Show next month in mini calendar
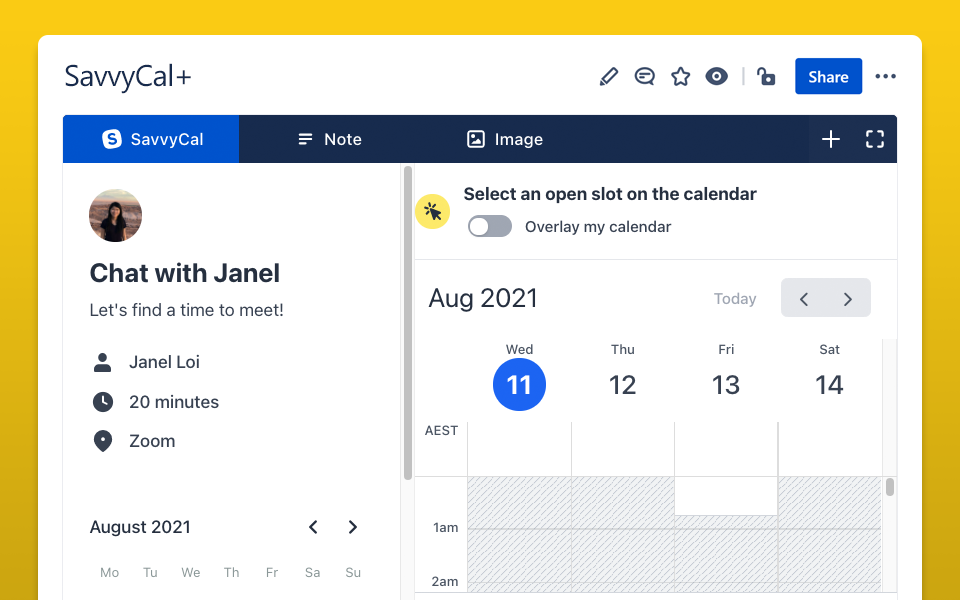The width and height of the screenshot is (960, 600). coord(352,527)
